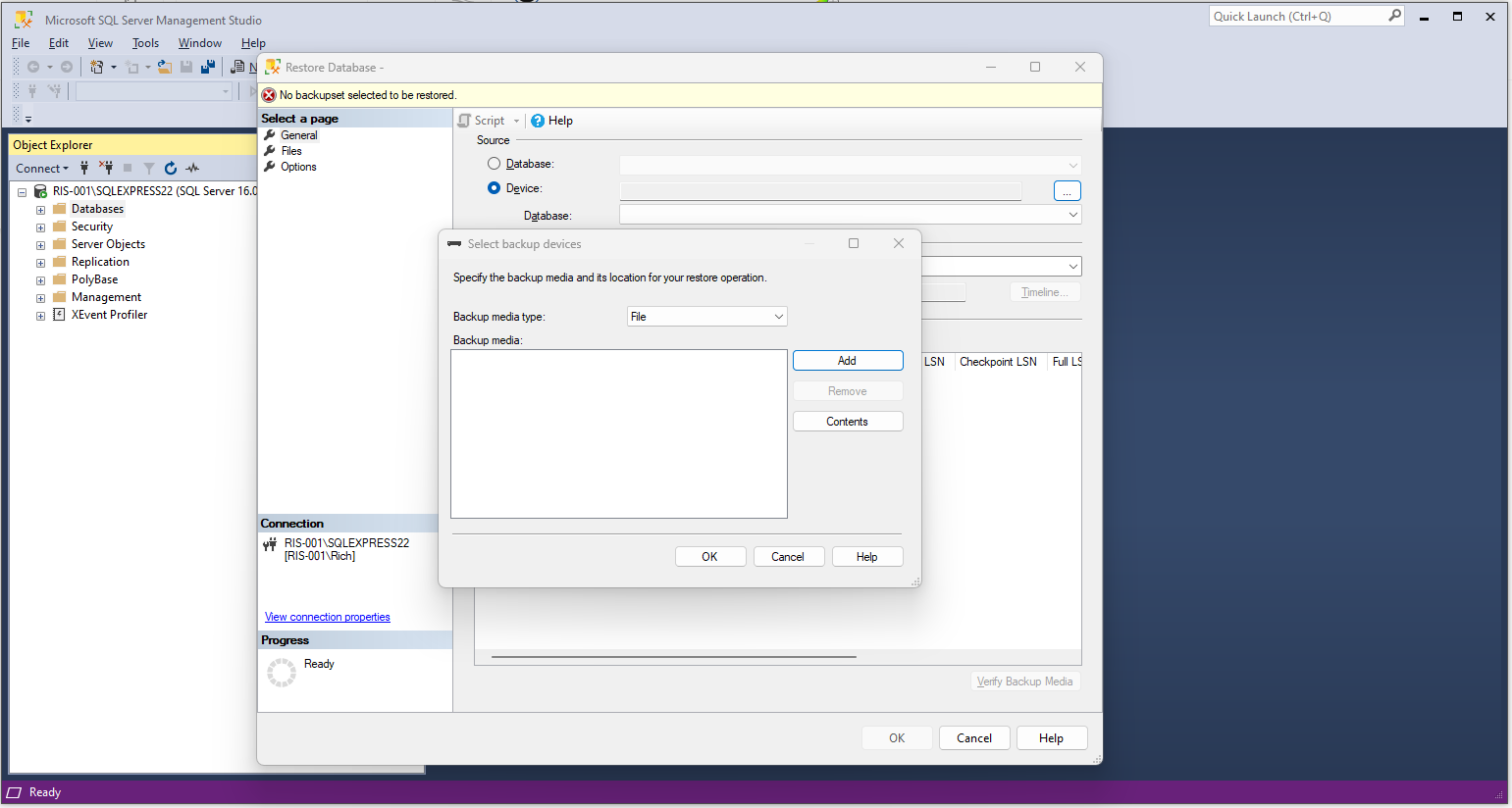Viewport: 1512px width, 808px height.
Task: Click the Navigate Forward arrow icon
Action: pyautogui.click(x=67, y=67)
